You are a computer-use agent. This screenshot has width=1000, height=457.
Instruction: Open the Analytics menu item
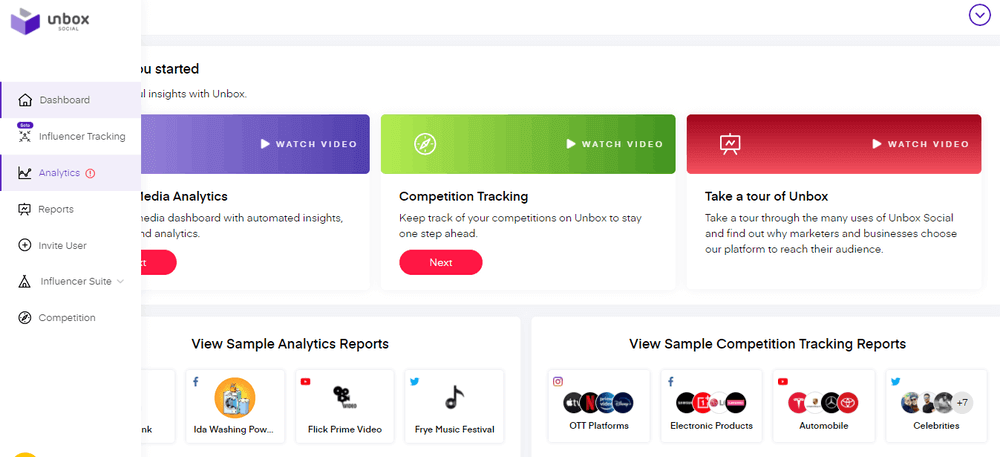(59, 173)
